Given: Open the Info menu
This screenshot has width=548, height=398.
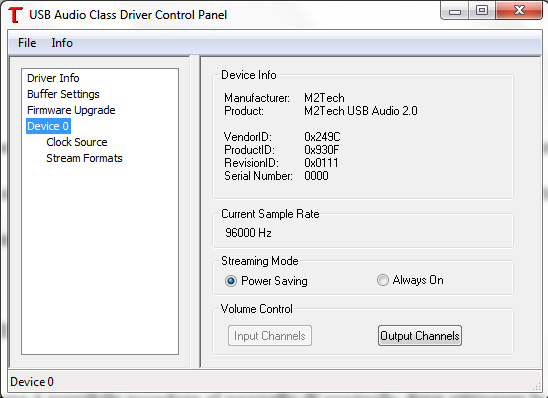Looking at the screenshot, I should coord(62,43).
